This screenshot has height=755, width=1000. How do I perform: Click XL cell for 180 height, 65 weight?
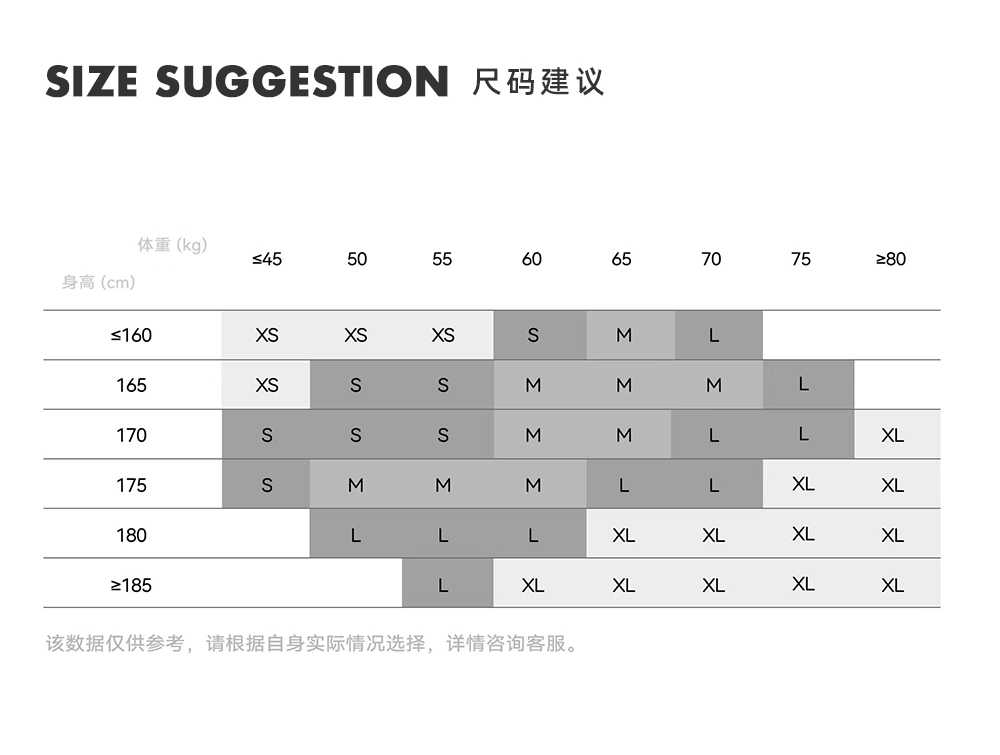tap(623, 535)
